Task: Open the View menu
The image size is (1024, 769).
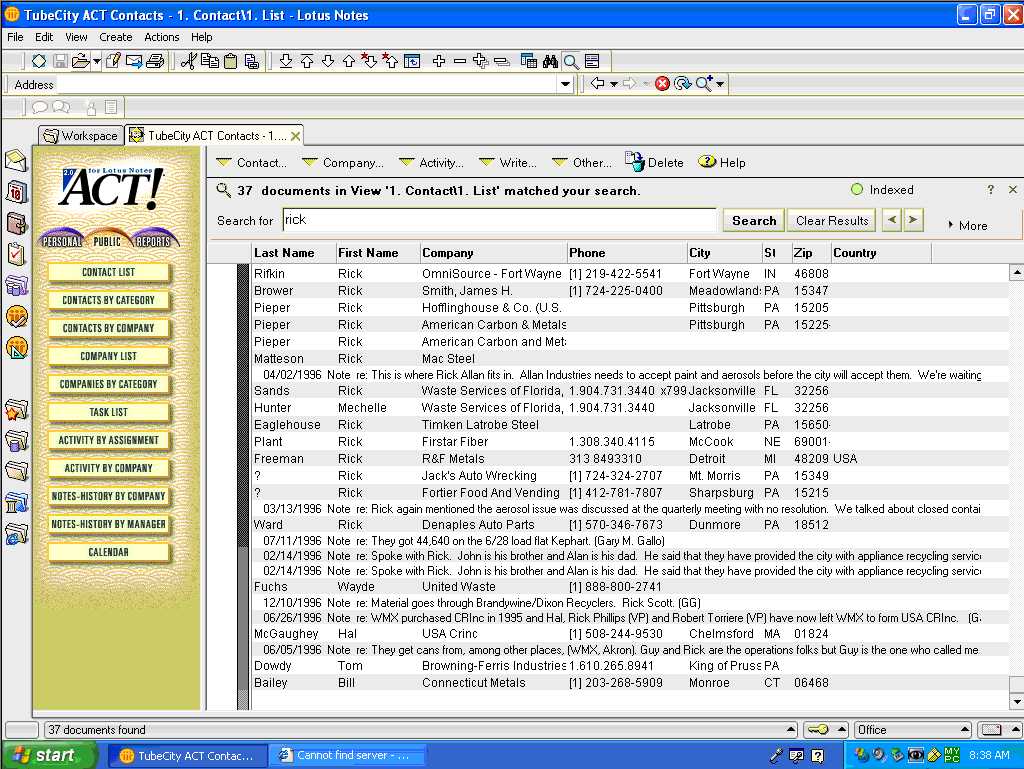Action: point(76,37)
